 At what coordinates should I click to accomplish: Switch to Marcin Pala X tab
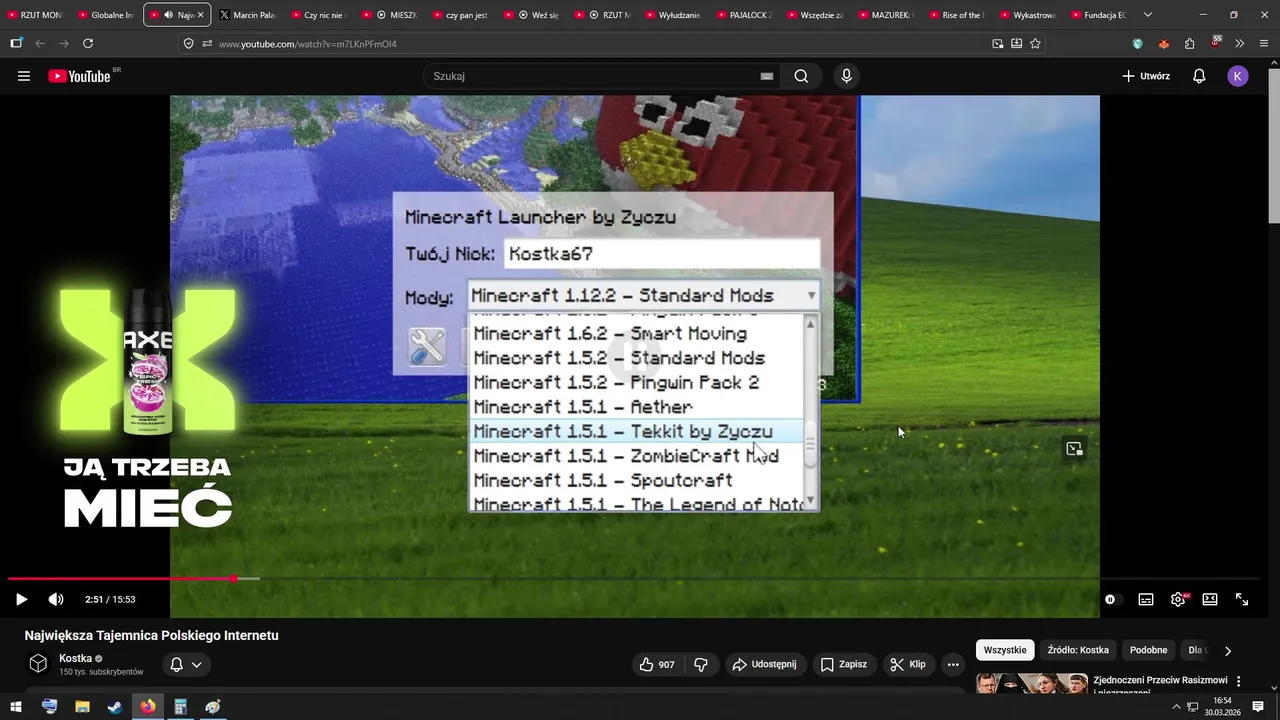(x=246, y=15)
